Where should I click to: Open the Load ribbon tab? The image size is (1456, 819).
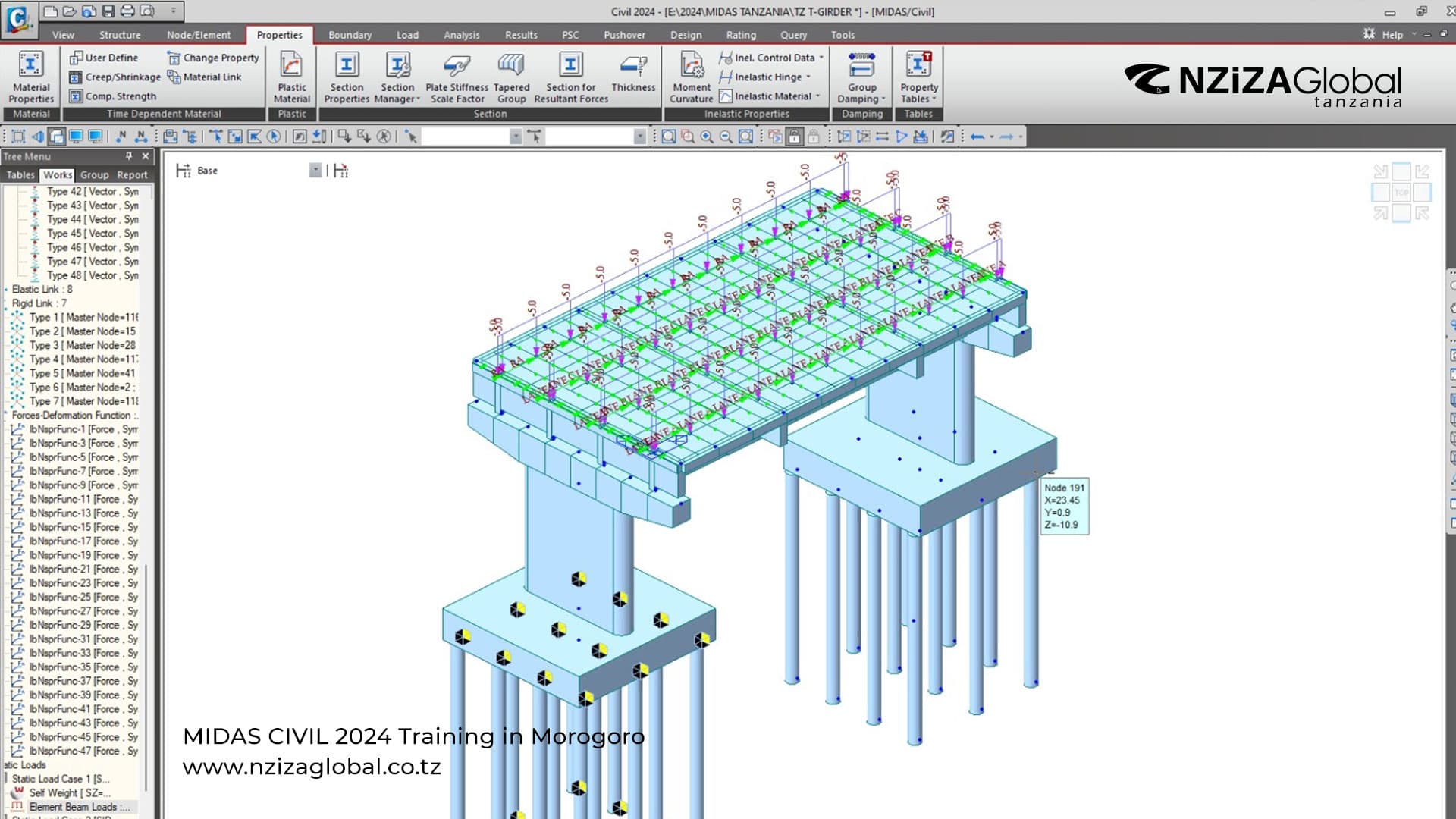point(407,35)
